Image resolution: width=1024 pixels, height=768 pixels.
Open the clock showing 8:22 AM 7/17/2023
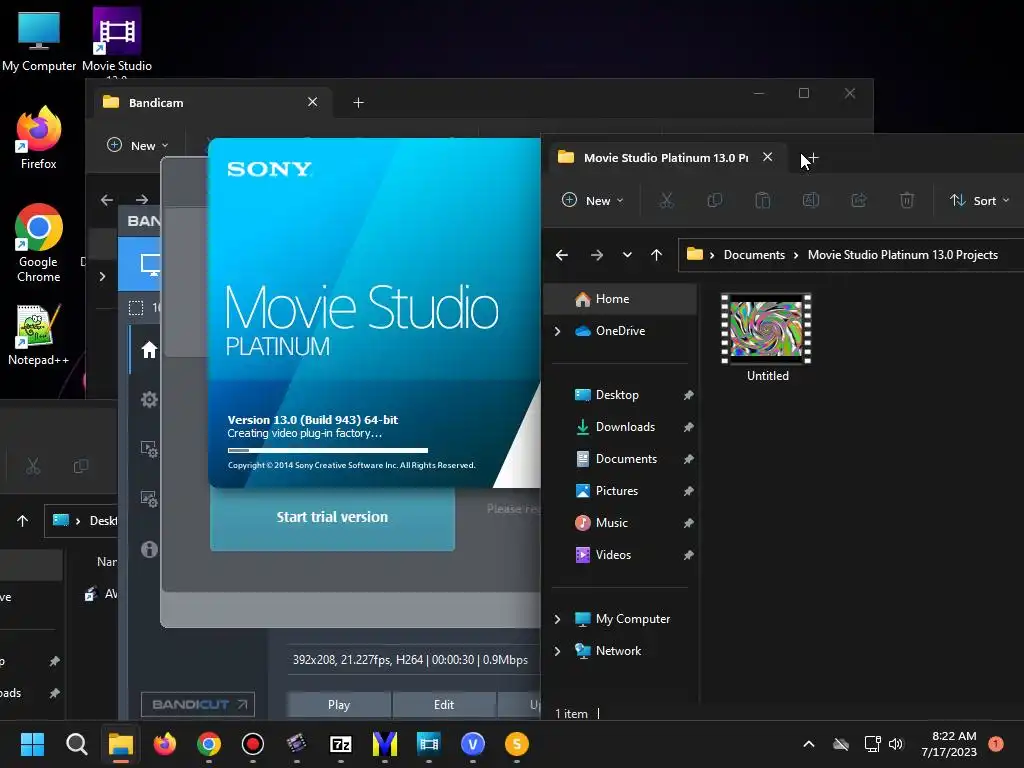pos(950,744)
